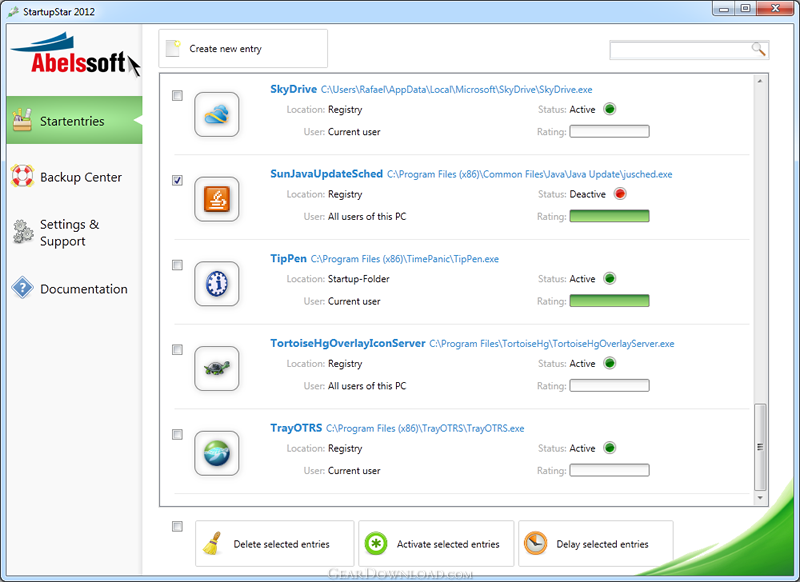Click the list scrollbar down arrow
The height and width of the screenshot is (582, 800).
[760, 498]
